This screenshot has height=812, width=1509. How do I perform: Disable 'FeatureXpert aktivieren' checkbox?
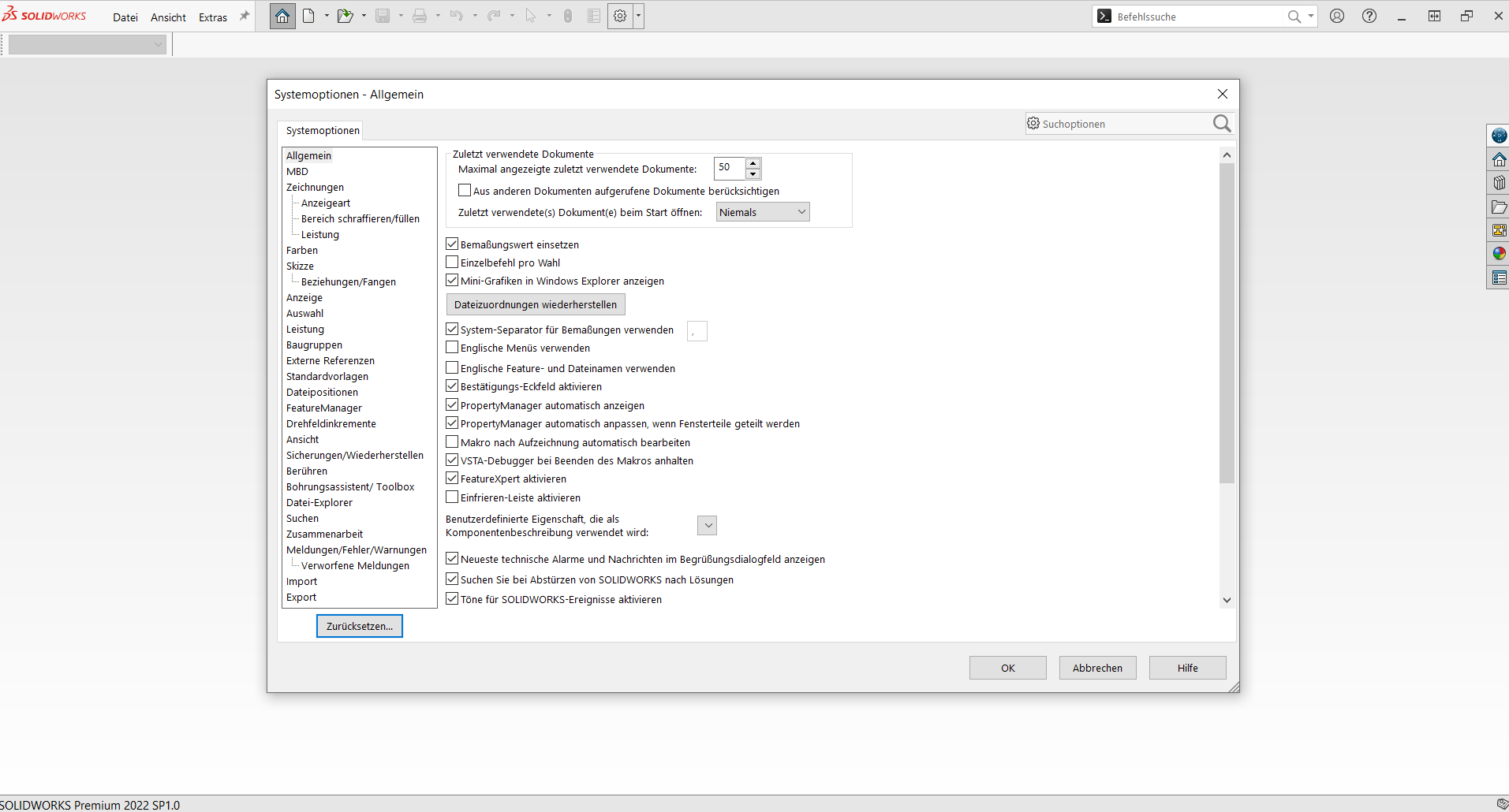tap(452, 479)
